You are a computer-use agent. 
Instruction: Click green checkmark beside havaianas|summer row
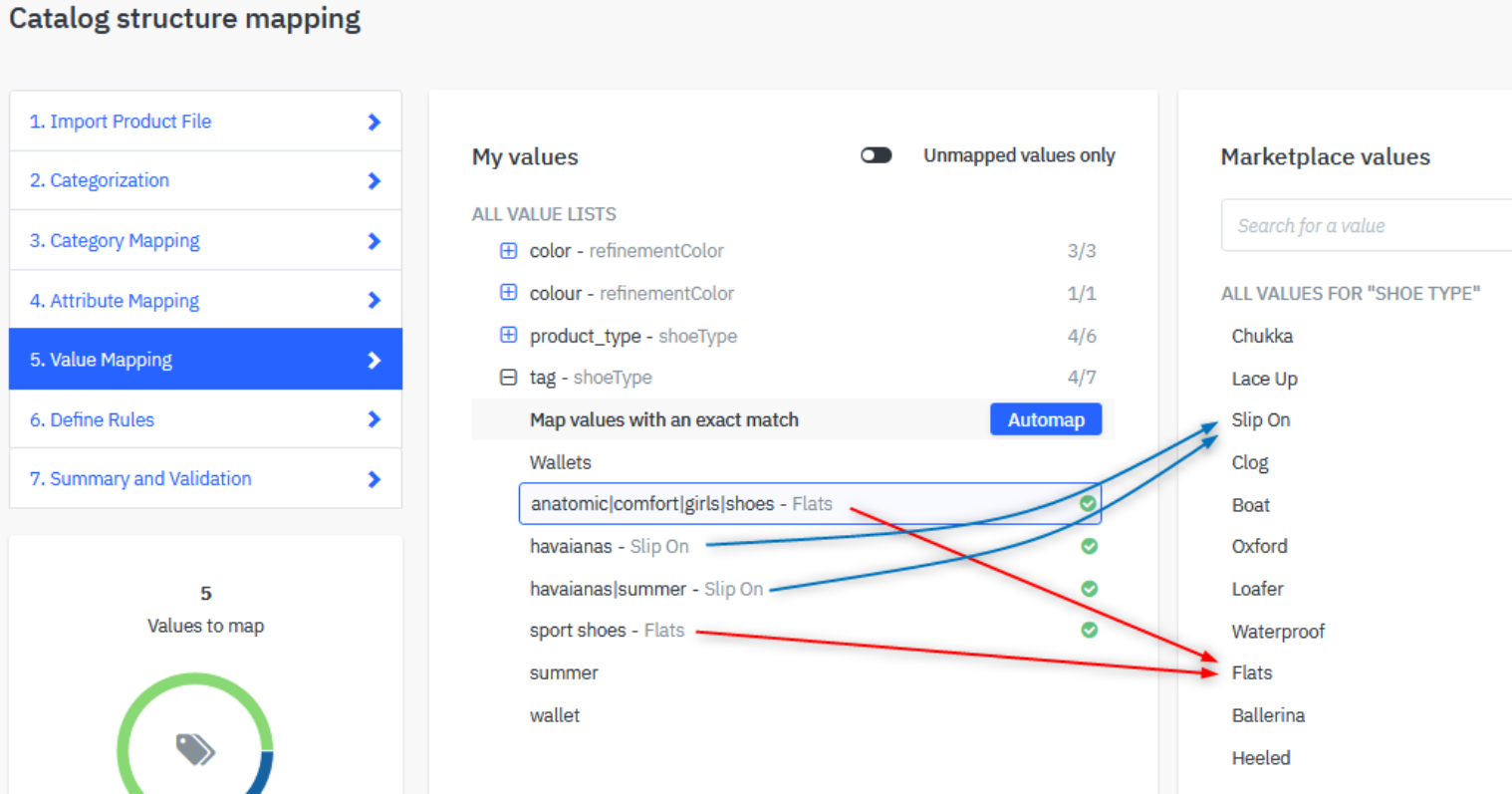[x=1089, y=589]
